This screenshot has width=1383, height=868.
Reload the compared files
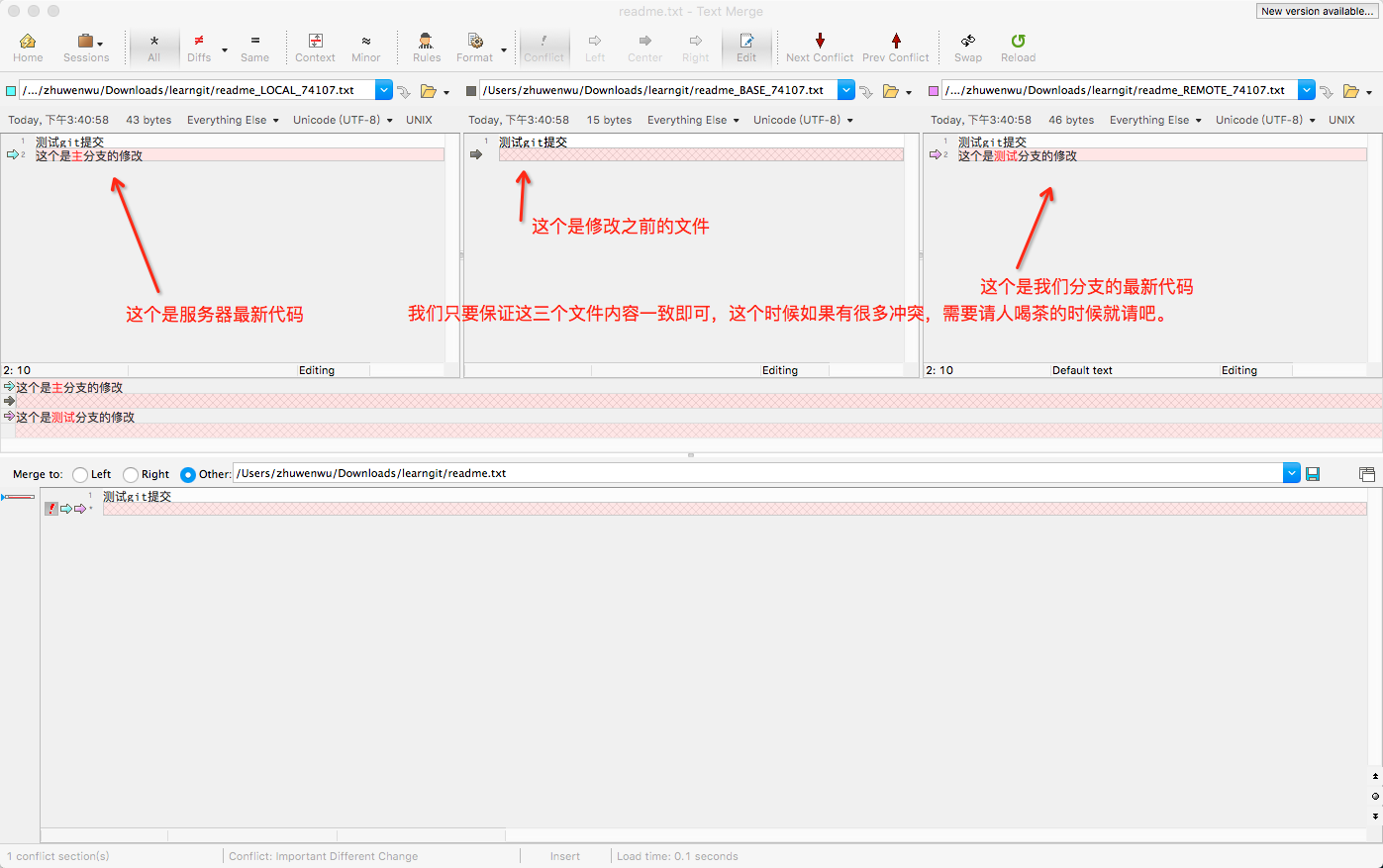(x=1018, y=47)
